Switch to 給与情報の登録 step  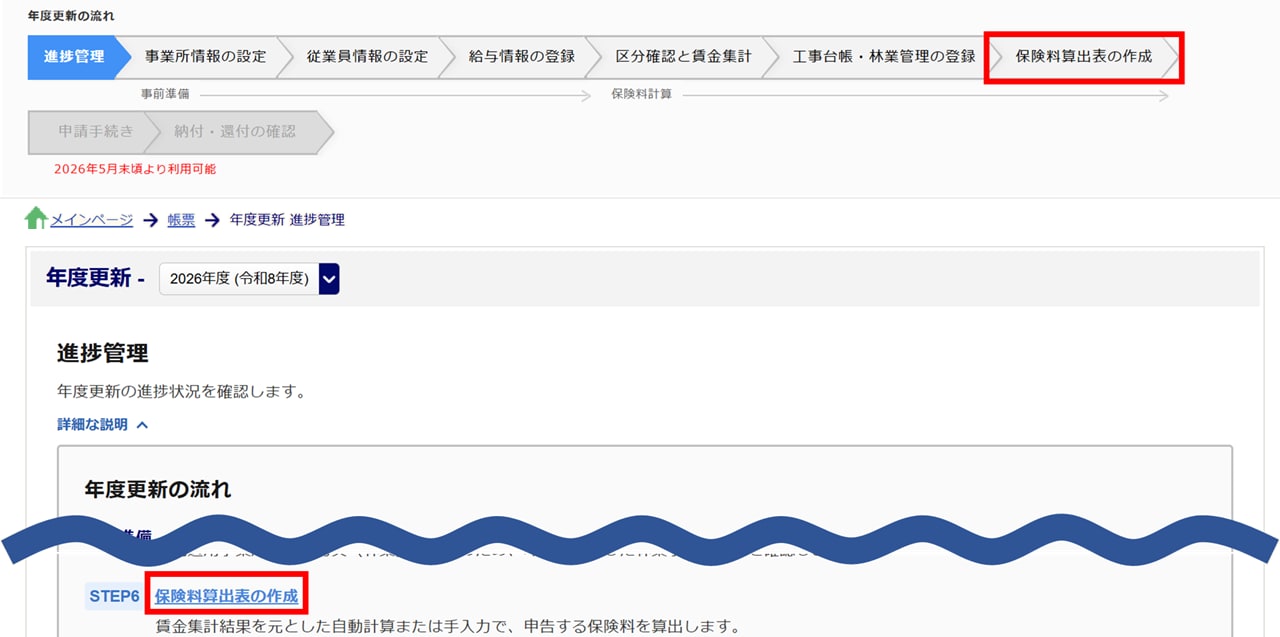click(521, 57)
